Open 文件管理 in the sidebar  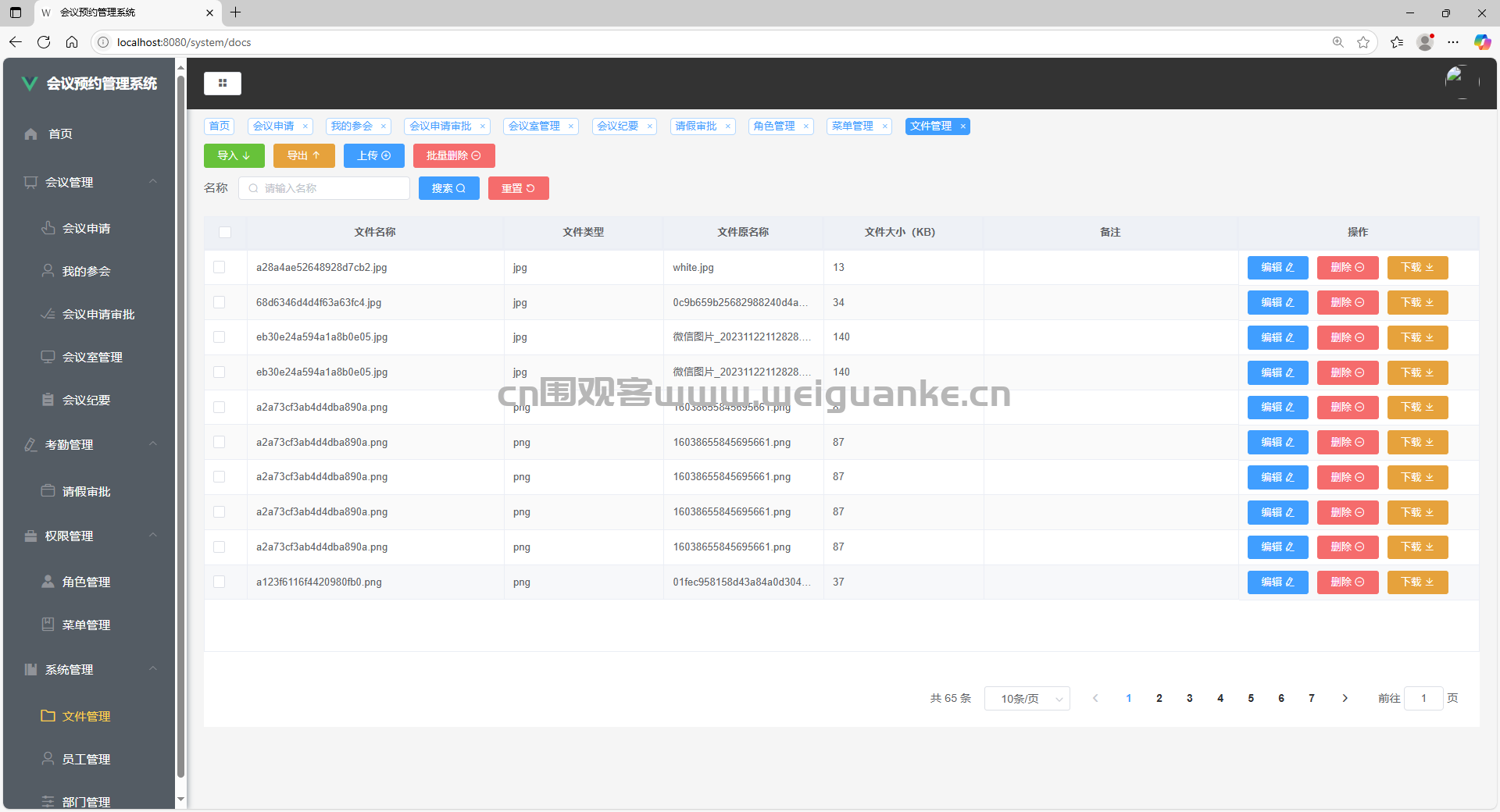(86, 716)
